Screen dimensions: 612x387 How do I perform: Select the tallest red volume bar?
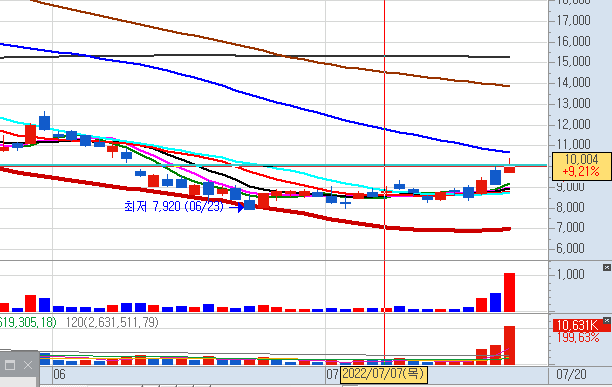pos(509,293)
